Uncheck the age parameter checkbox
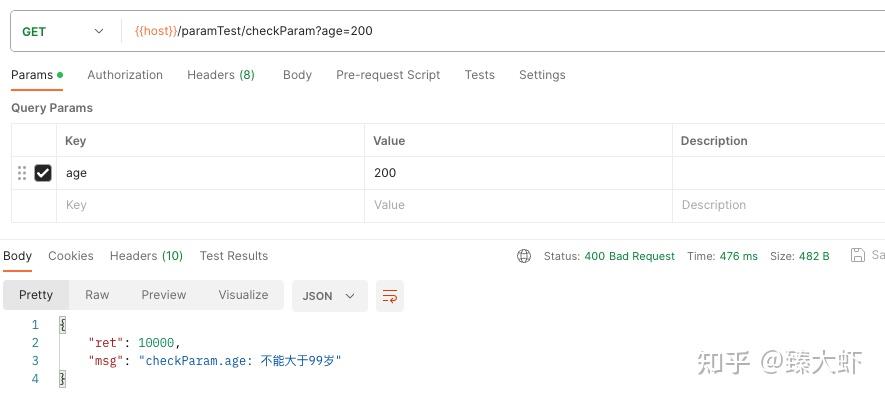 click(x=43, y=173)
